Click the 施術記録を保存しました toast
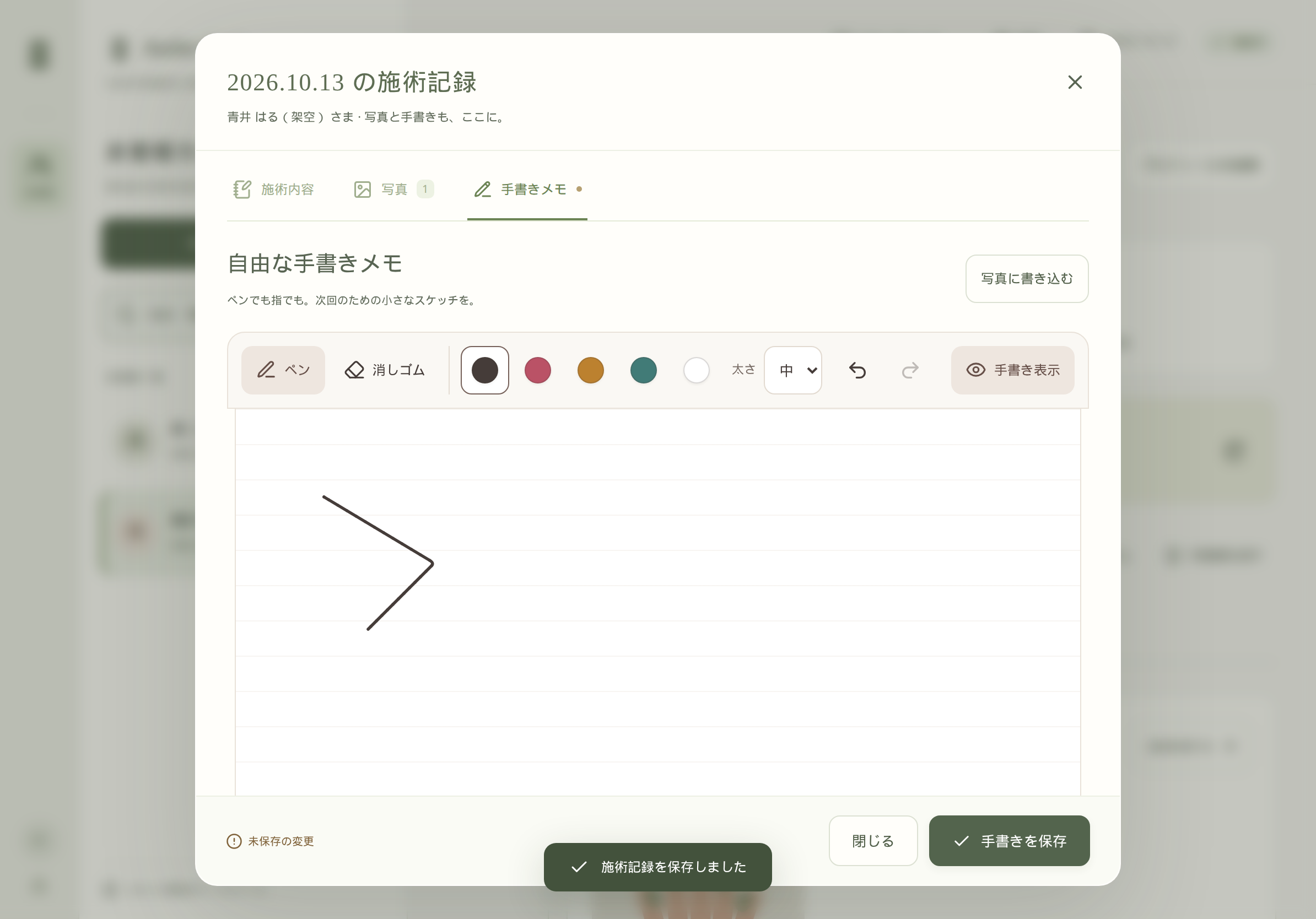 pyautogui.click(x=657, y=866)
